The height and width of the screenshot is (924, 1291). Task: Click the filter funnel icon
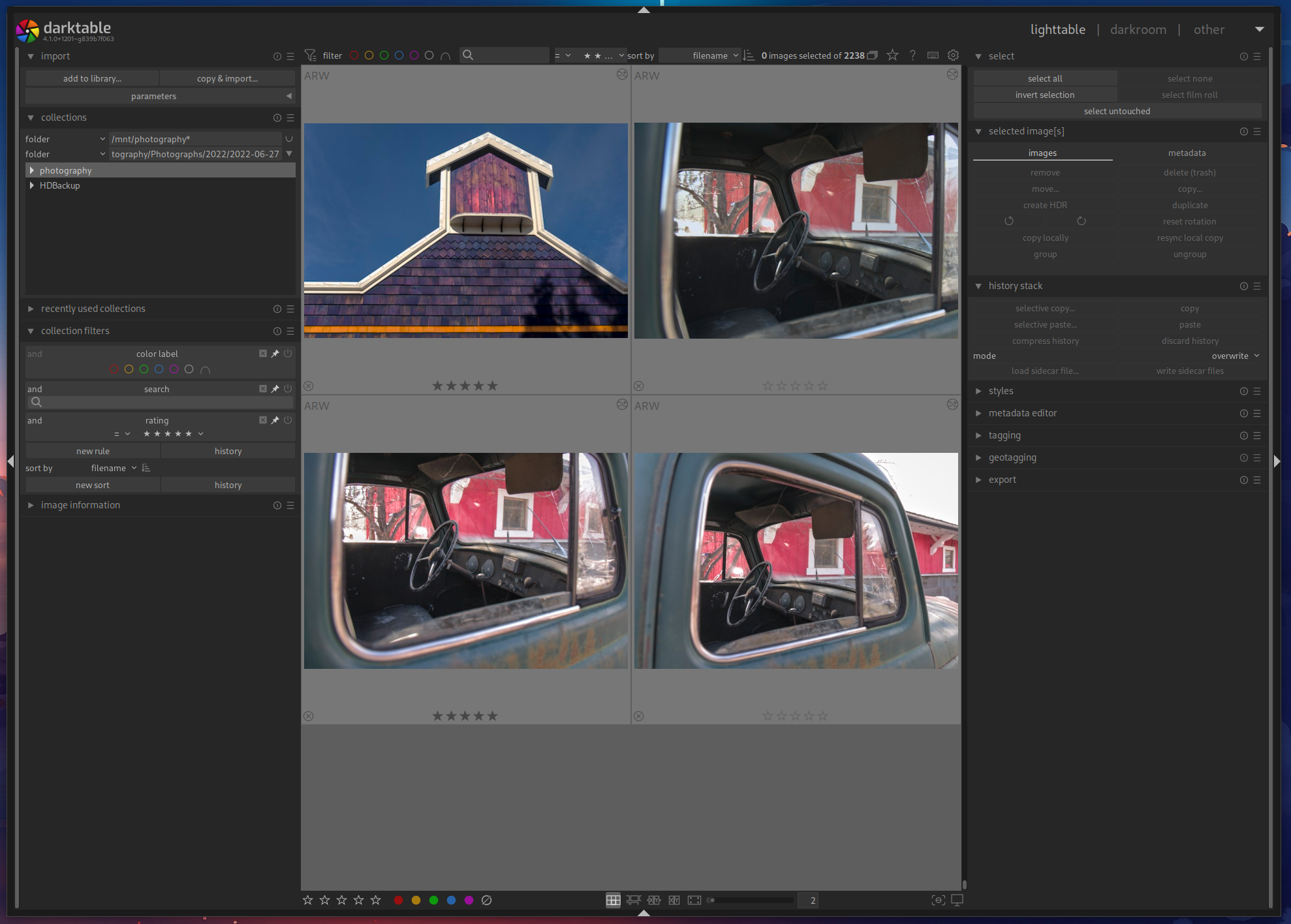click(x=311, y=55)
